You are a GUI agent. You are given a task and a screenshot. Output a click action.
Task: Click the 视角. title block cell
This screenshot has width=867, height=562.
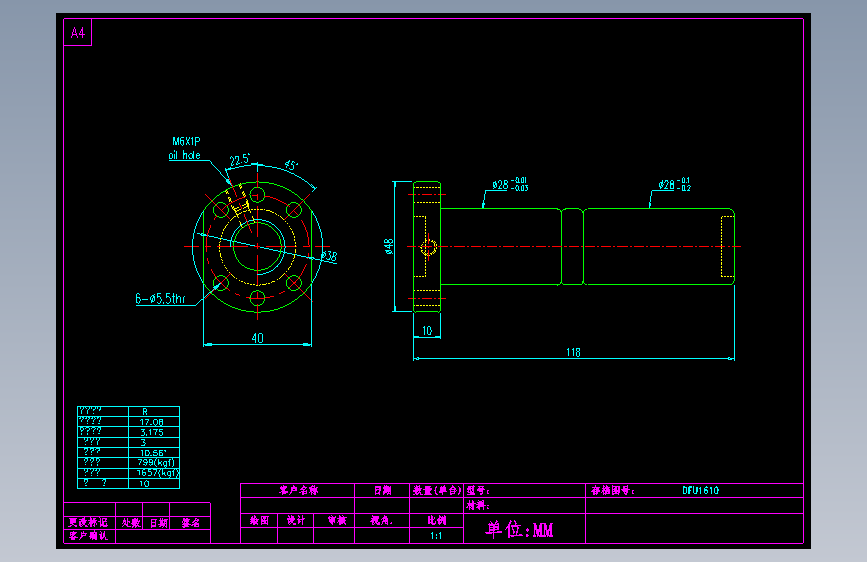point(382,521)
